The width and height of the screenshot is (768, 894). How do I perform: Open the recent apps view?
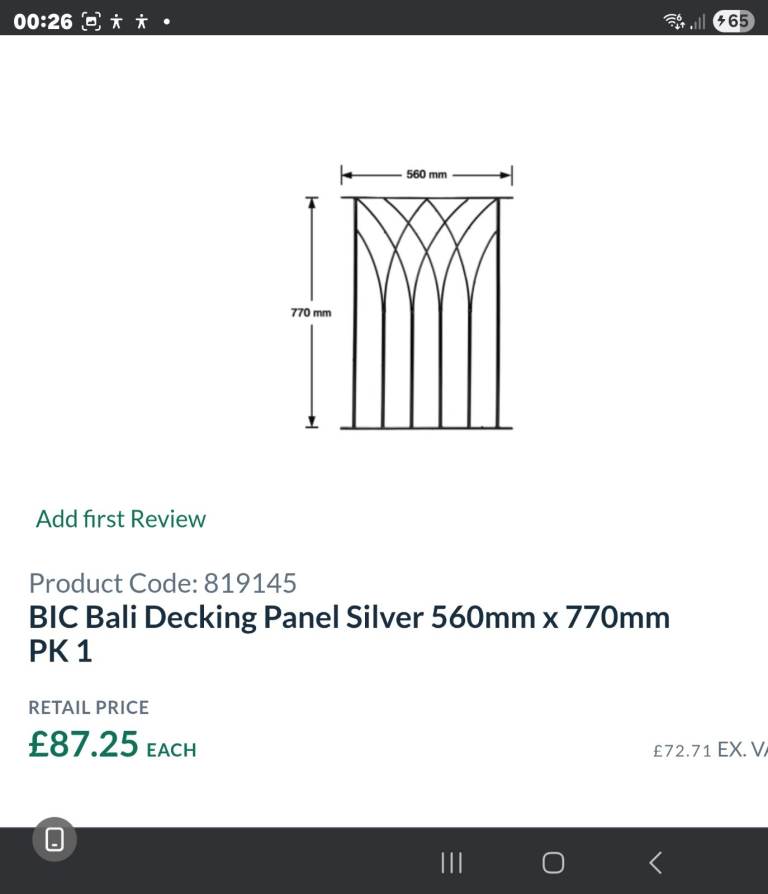click(x=452, y=862)
